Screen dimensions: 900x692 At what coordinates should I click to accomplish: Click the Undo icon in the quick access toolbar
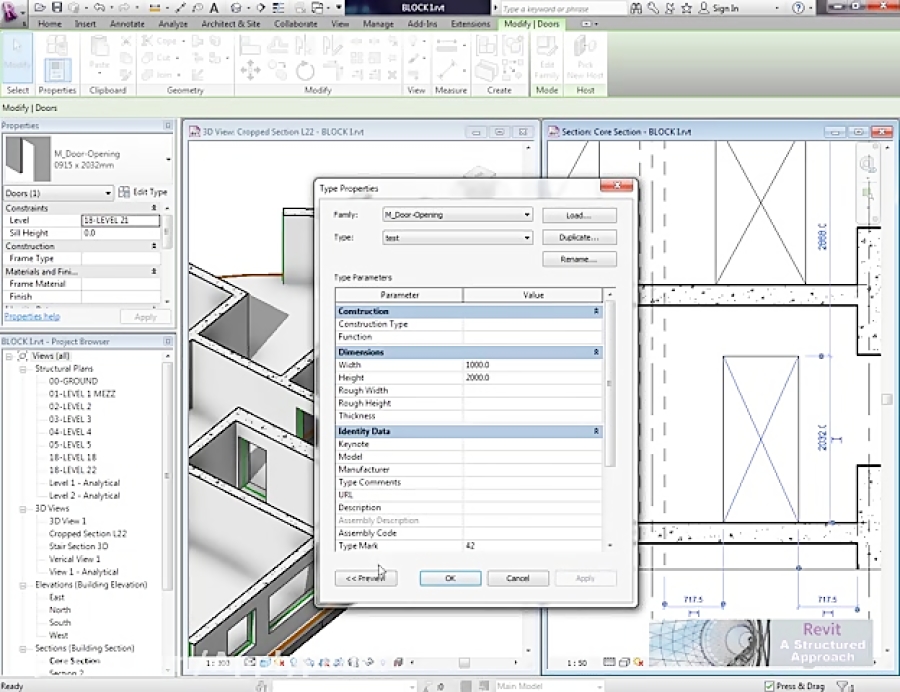tap(100, 8)
